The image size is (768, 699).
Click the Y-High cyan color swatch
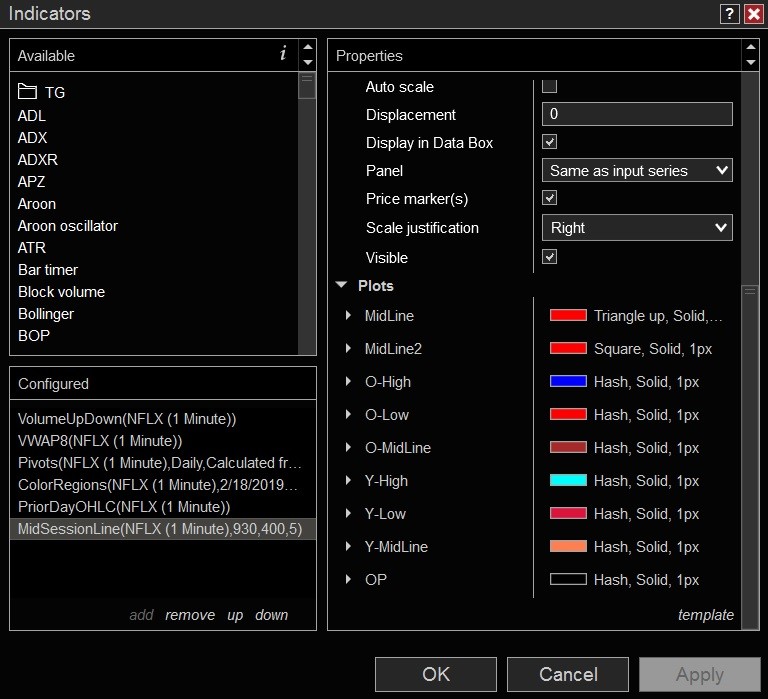pos(568,480)
